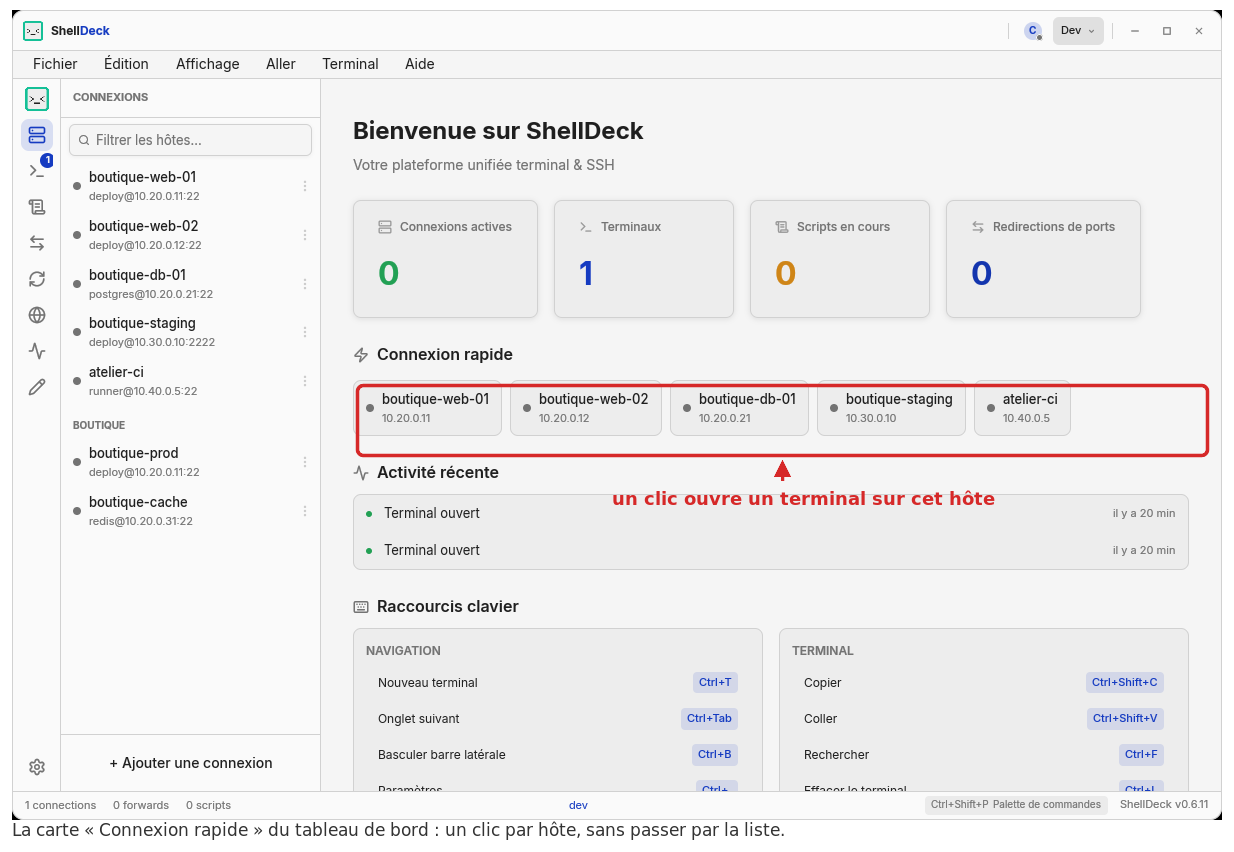Open the Palette de commandes in status bar

pyautogui.click(x=1016, y=805)
